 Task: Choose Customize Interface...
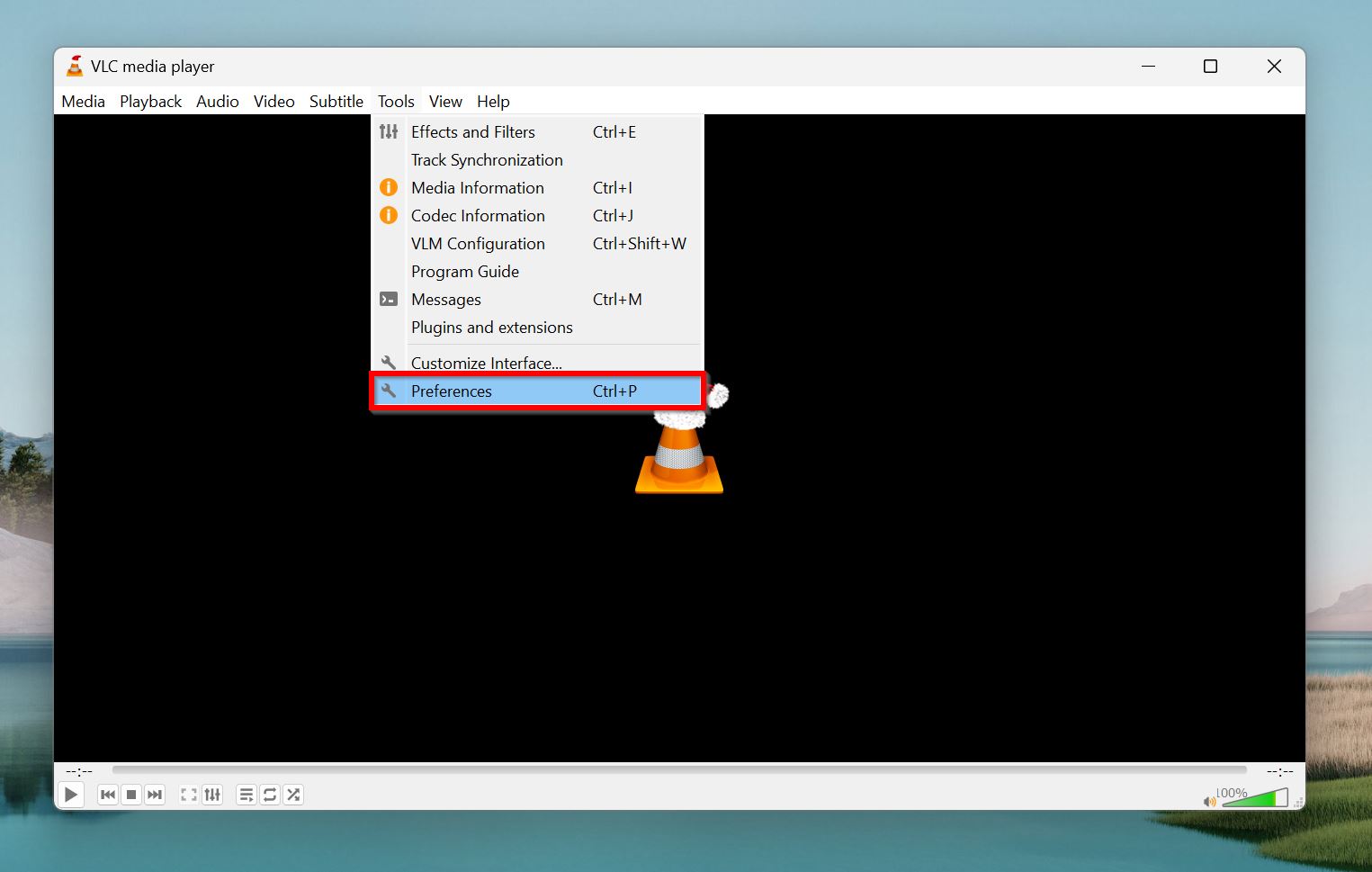click(x=537, y=362)
